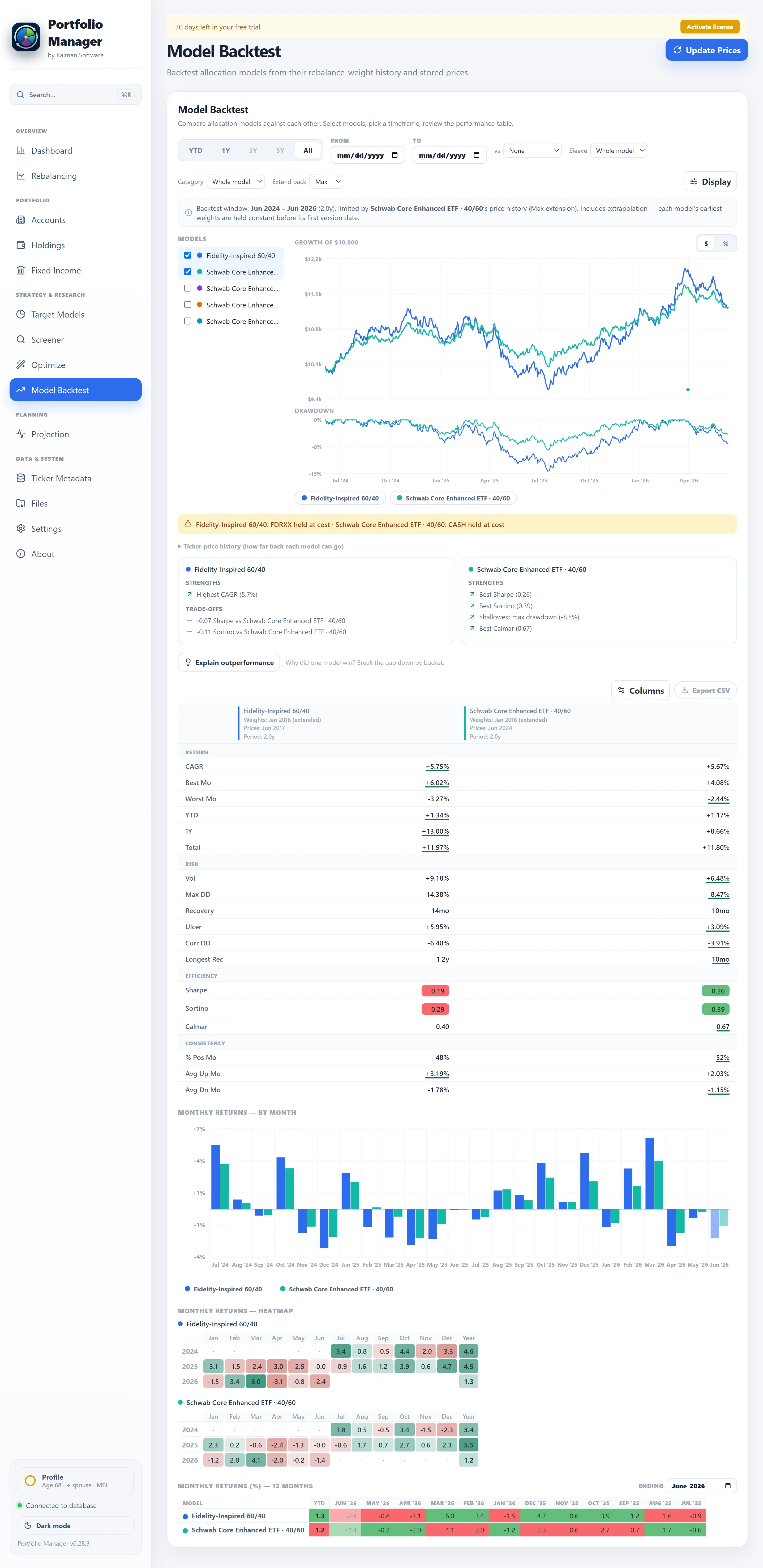The width and height of the screenshot is (763, 1568).
Task: Click the Holdings wallet icon
Action: click(x=21, y=245)
